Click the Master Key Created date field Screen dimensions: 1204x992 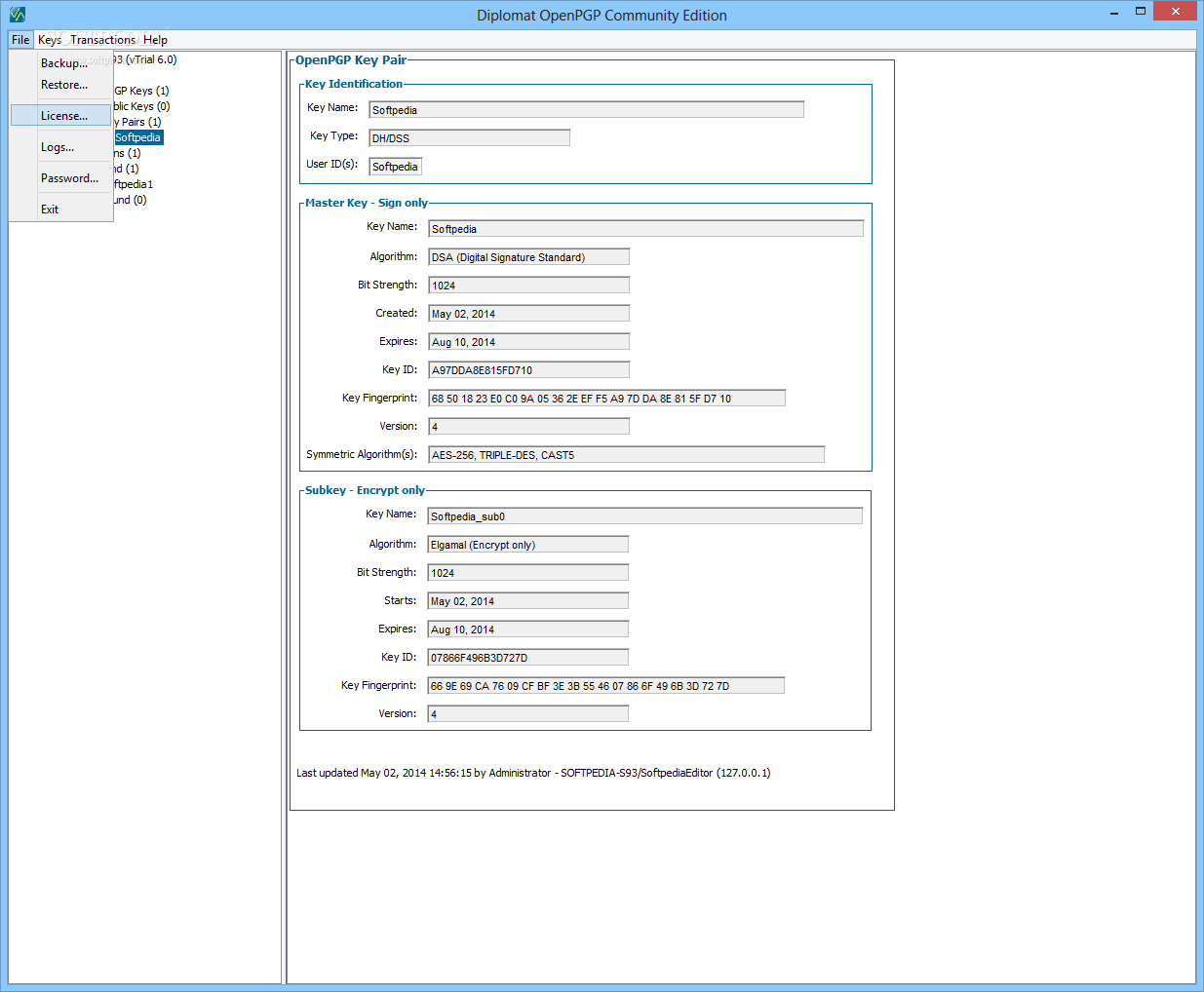point(528,314)
